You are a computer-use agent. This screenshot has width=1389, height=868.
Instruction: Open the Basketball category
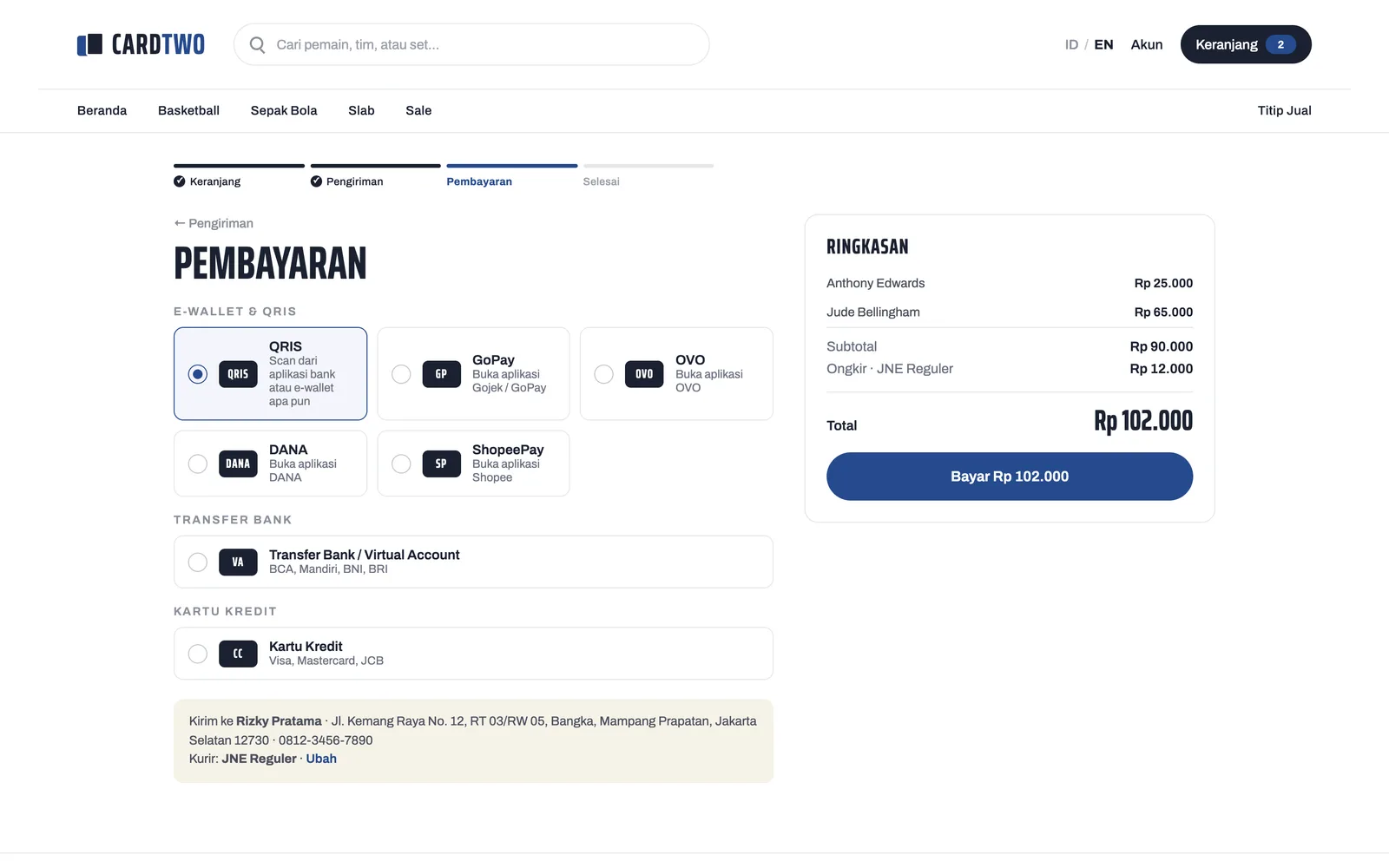pyautogui.click(x=188, y=110)
